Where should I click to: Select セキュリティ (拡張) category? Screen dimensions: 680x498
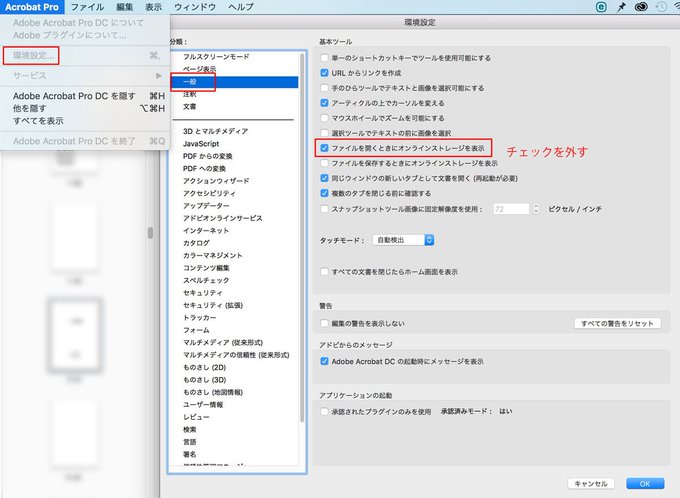(x=212, y=305)
